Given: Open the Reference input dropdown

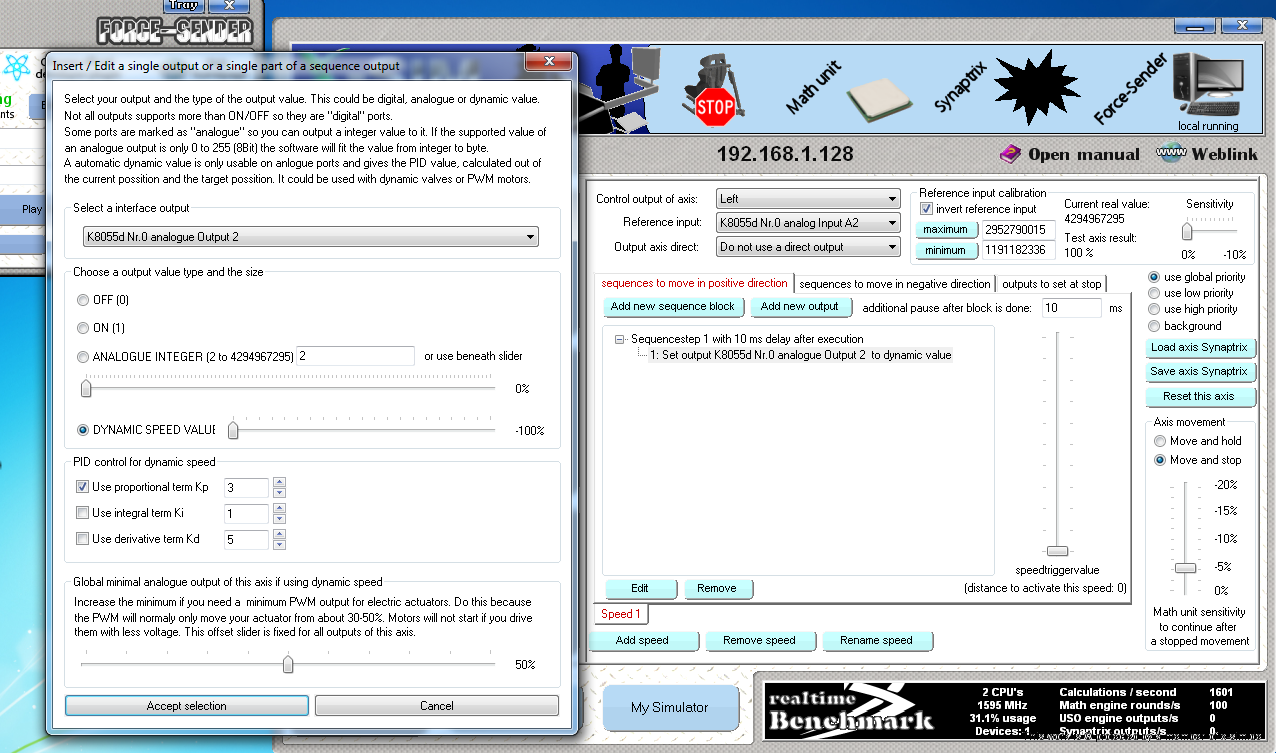Looking at the screenshot, I should [807, 223].
